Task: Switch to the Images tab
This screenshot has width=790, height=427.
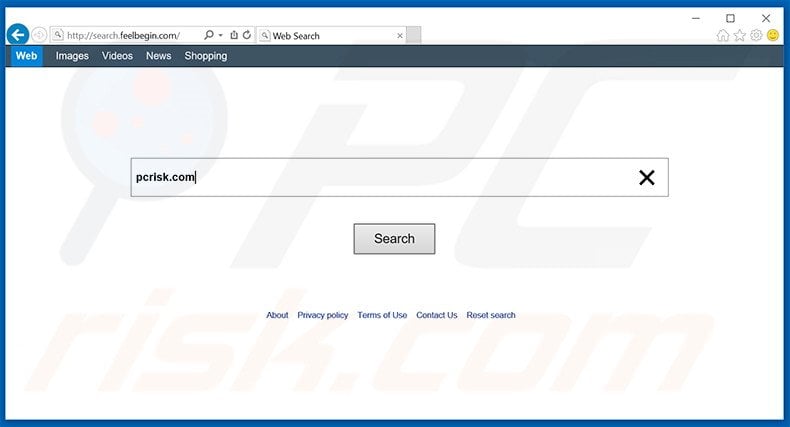Action: (x=72, y=56)
